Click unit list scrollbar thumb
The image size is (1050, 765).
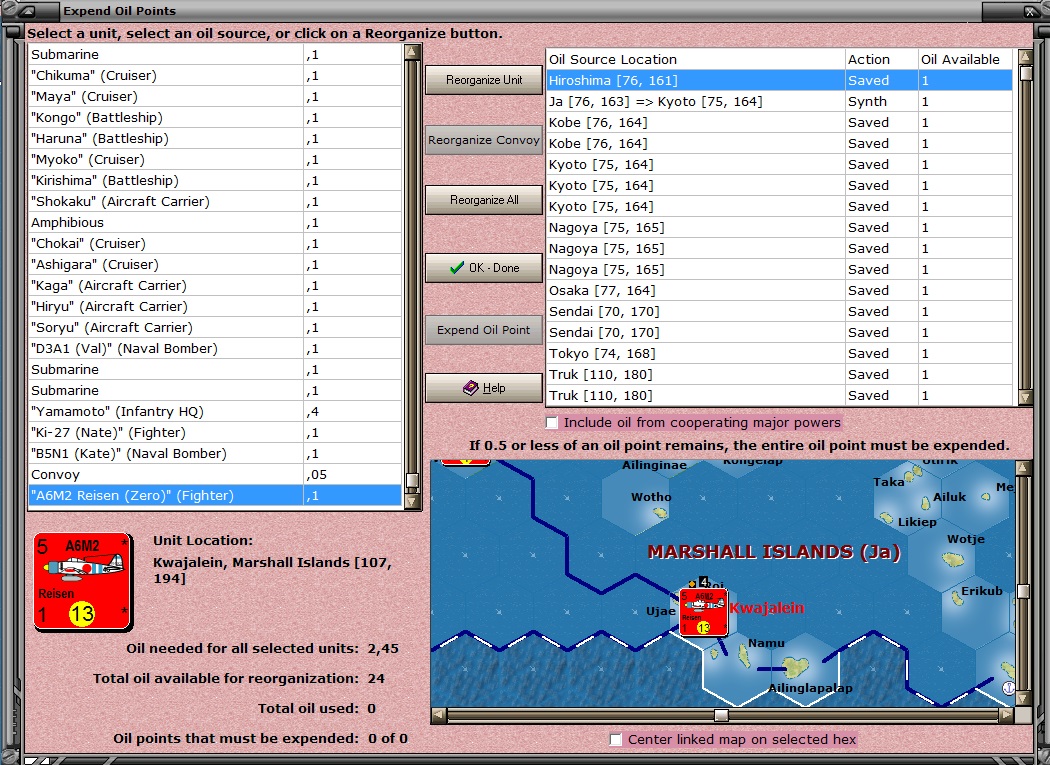pyautogui.click(x=412, y=480)
